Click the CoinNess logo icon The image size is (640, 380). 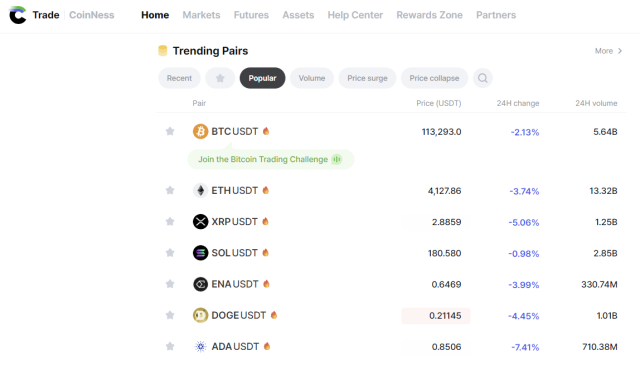tap(18, 15)
